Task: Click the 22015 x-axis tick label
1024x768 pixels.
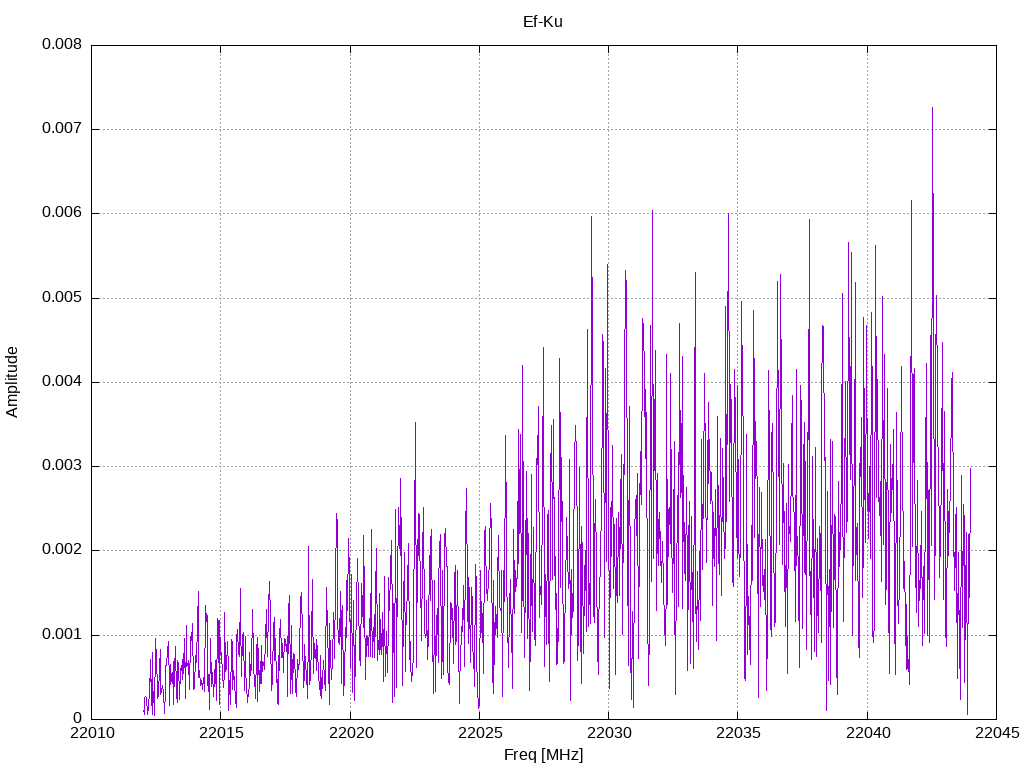Action: 221,733
